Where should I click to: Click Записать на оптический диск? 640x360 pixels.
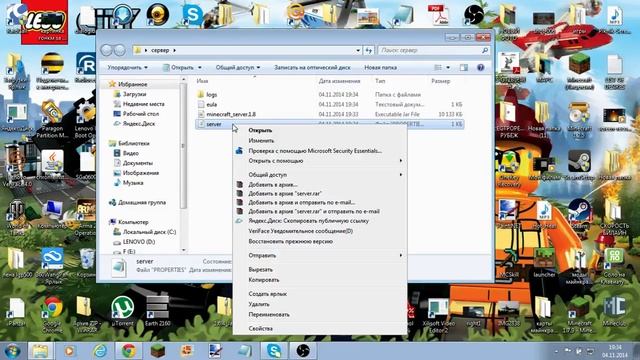pyautogui.click(x=312, y=67)
